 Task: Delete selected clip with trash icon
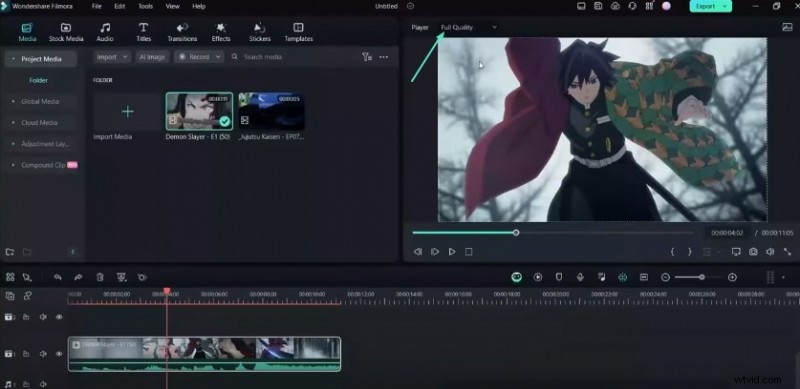pos(100,277)
